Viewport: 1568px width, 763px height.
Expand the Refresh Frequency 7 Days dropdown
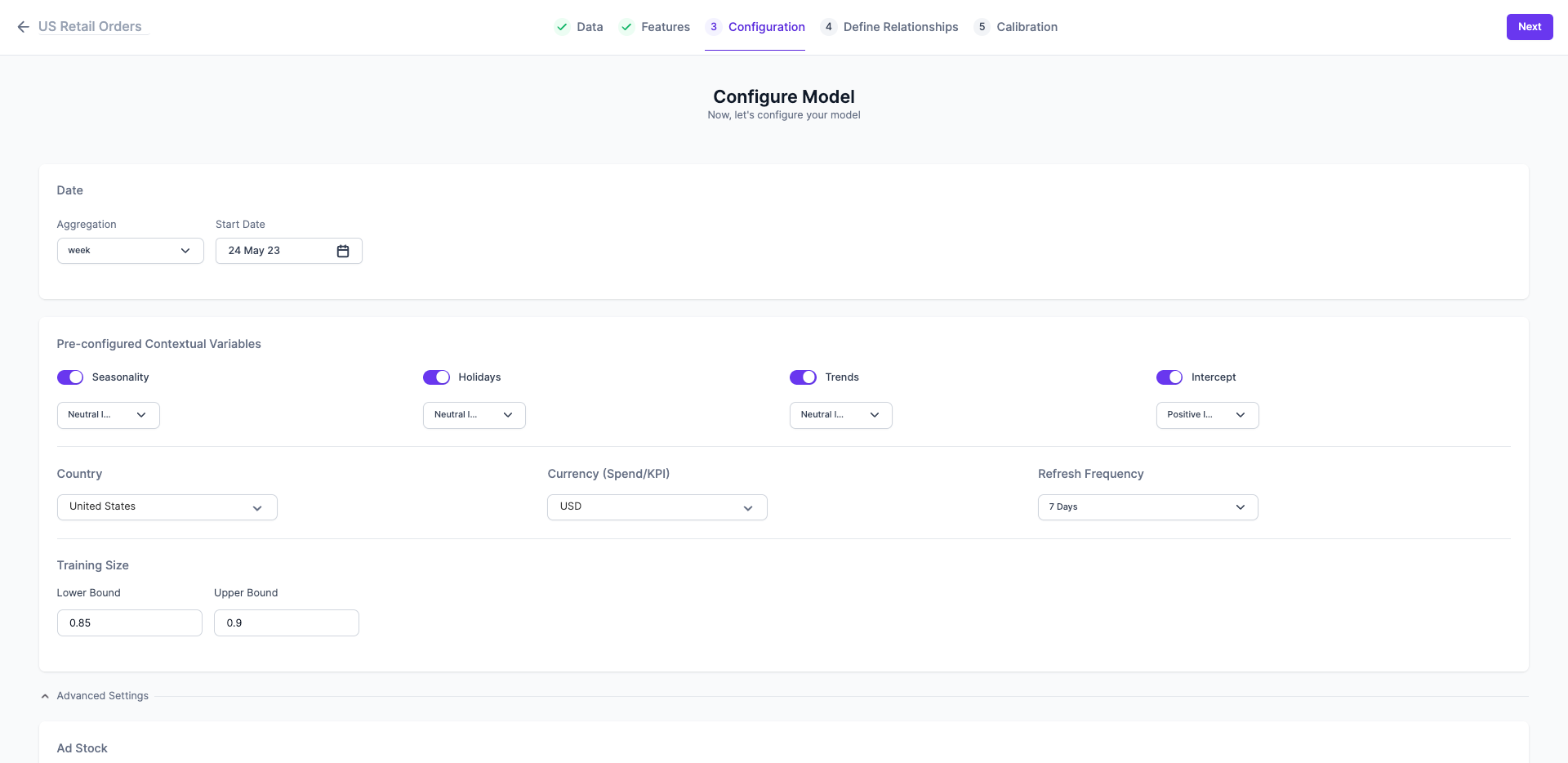[1148, 507]
